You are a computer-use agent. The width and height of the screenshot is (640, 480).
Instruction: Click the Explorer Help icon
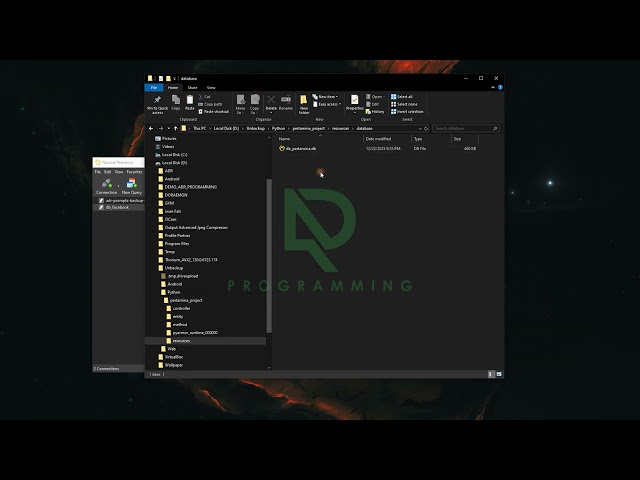500,87
